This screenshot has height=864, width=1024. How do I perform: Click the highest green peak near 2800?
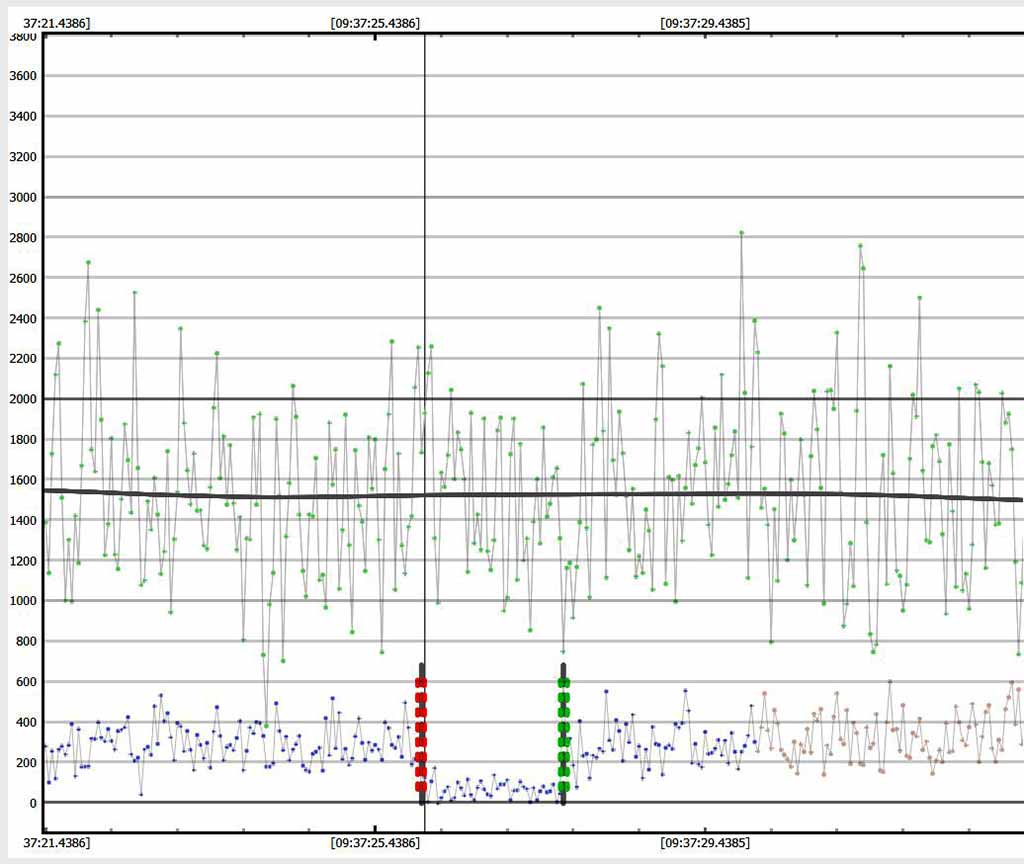pyautogui.click(x=741, y=232)
